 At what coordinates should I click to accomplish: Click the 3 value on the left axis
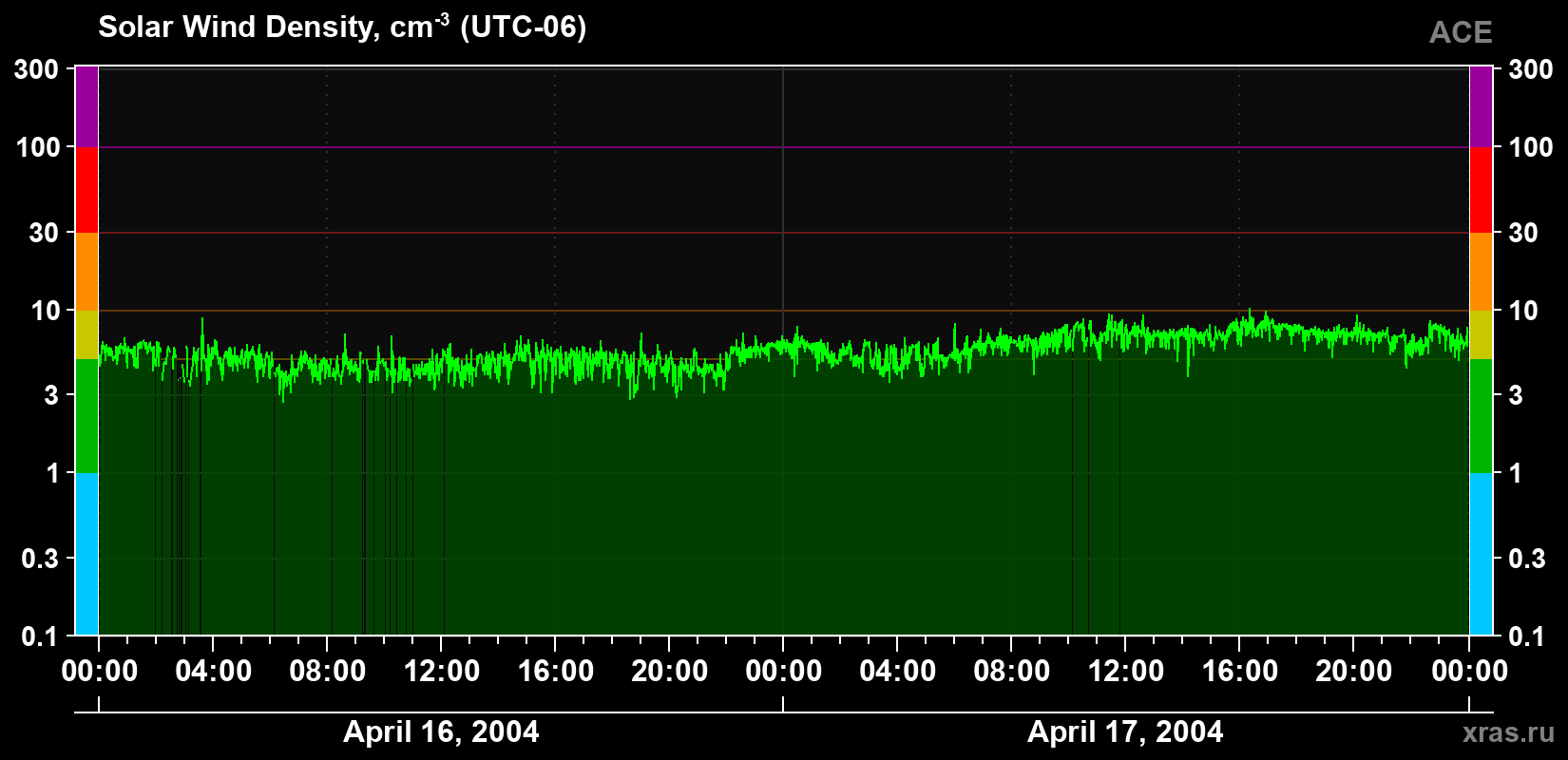coord(52,394)
